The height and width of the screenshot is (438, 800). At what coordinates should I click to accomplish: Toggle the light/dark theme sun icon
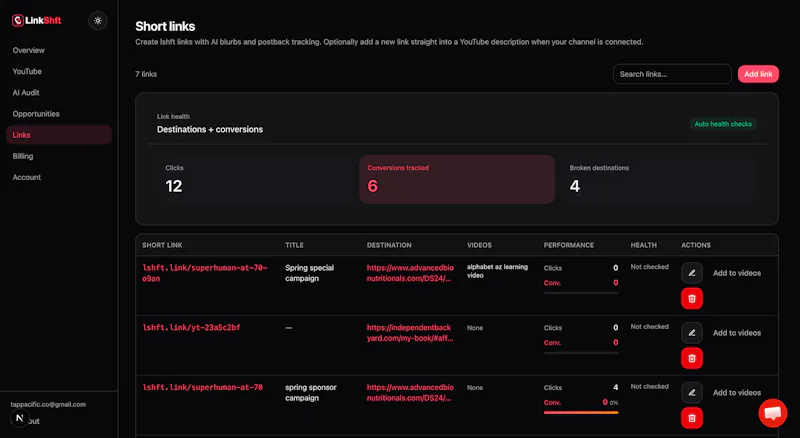click(x=98, y=21)
